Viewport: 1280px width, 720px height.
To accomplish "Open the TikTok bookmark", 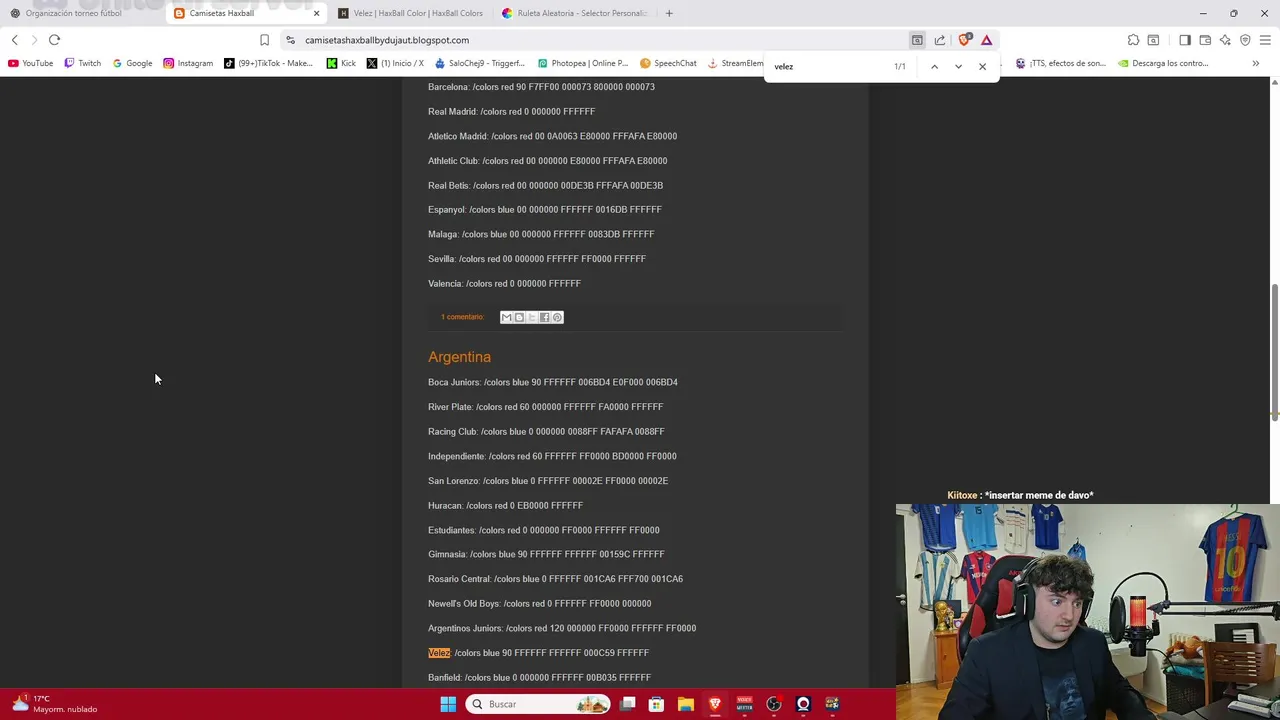I will click(268, 63).
